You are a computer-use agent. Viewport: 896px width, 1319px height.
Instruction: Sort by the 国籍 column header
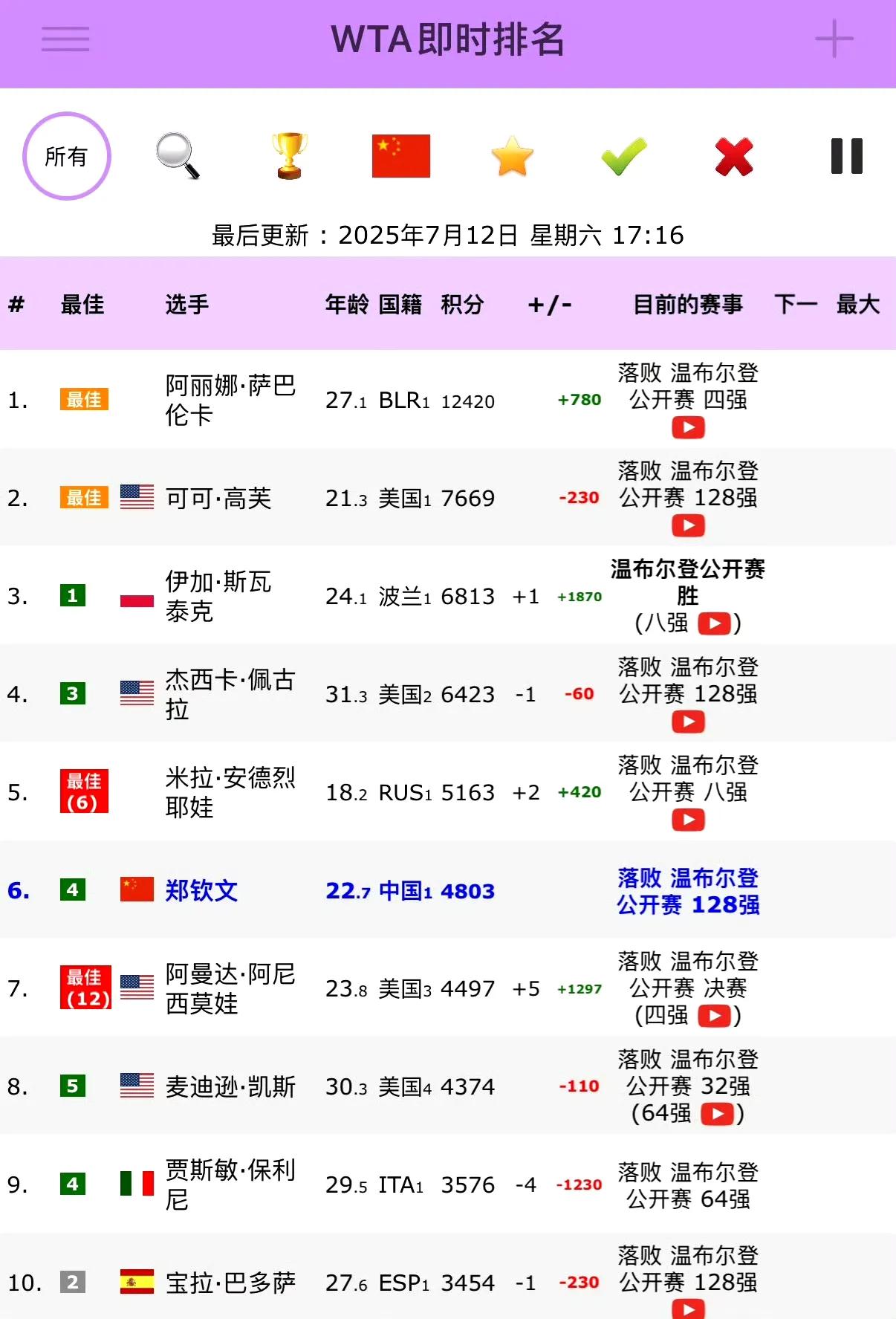coord(400,304)
